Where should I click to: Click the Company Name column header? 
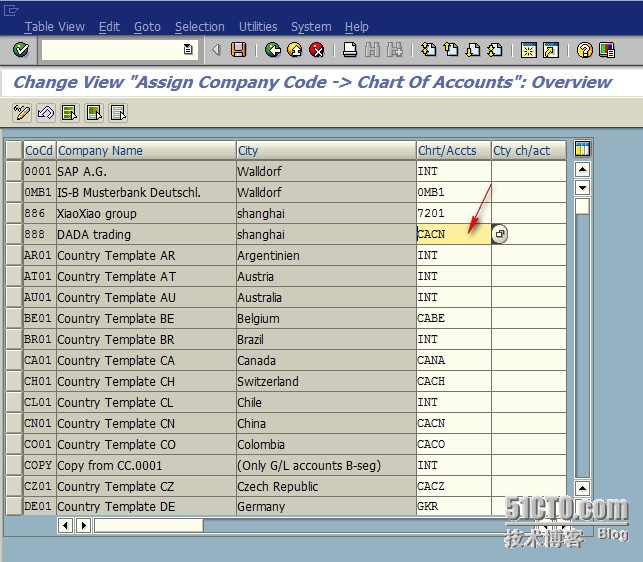[146, 150]
